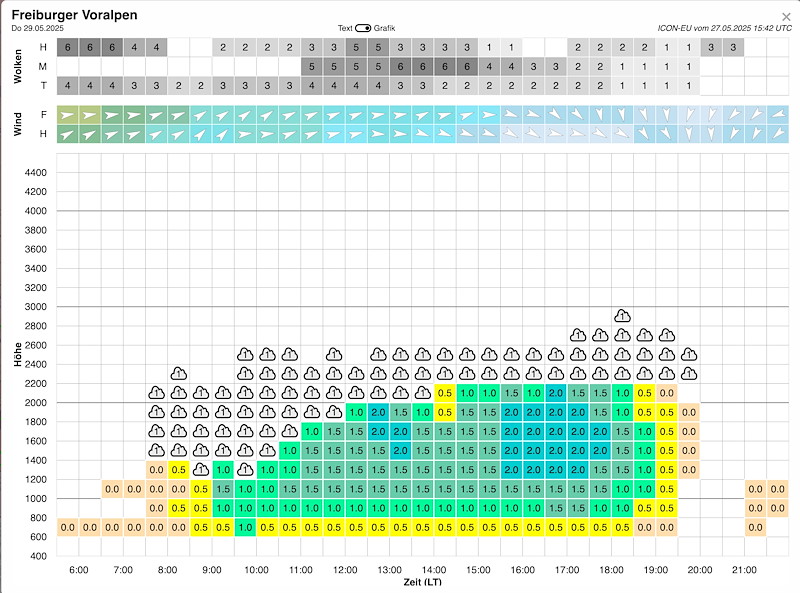This screenshot has width=800, height=593.
Task: Click the 'M' cloud layer row label
Action: coord(43,66)
